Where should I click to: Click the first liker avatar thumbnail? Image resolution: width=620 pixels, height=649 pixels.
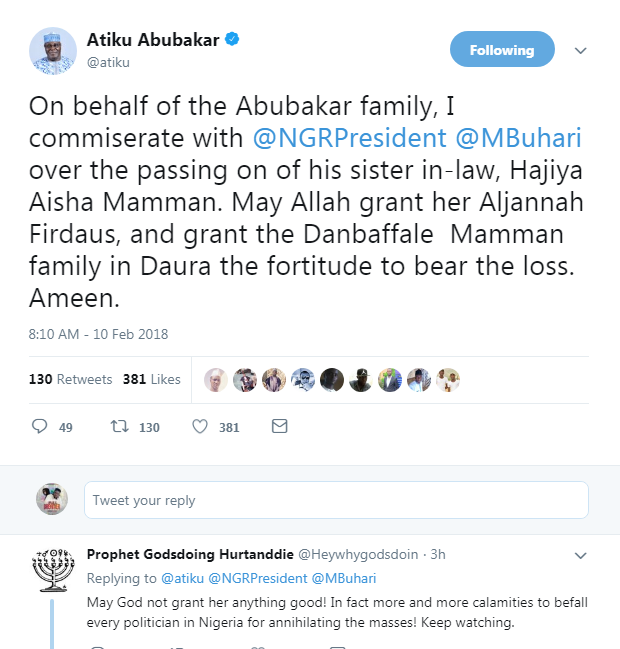[215, 379]
